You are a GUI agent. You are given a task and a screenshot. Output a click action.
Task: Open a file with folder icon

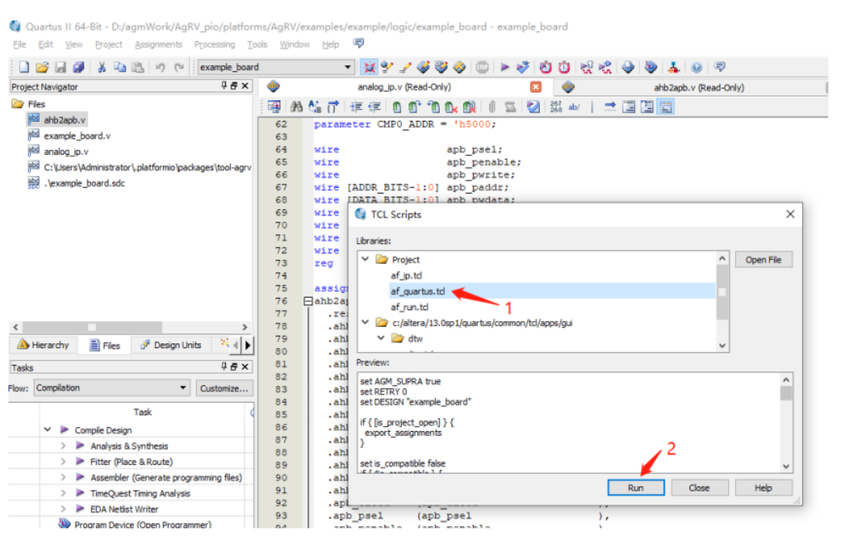(42, 67)
